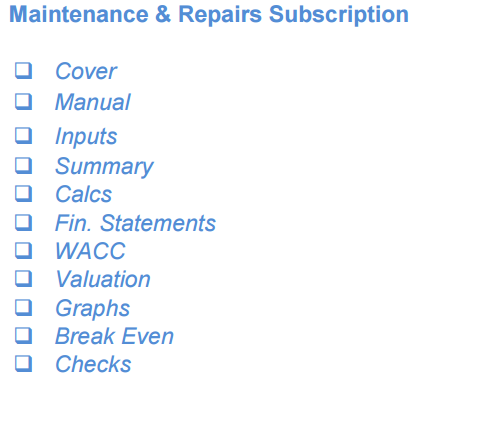Open the Checks sheet link
The width and height of the screenshot is (493, 429).
point(93,364)
